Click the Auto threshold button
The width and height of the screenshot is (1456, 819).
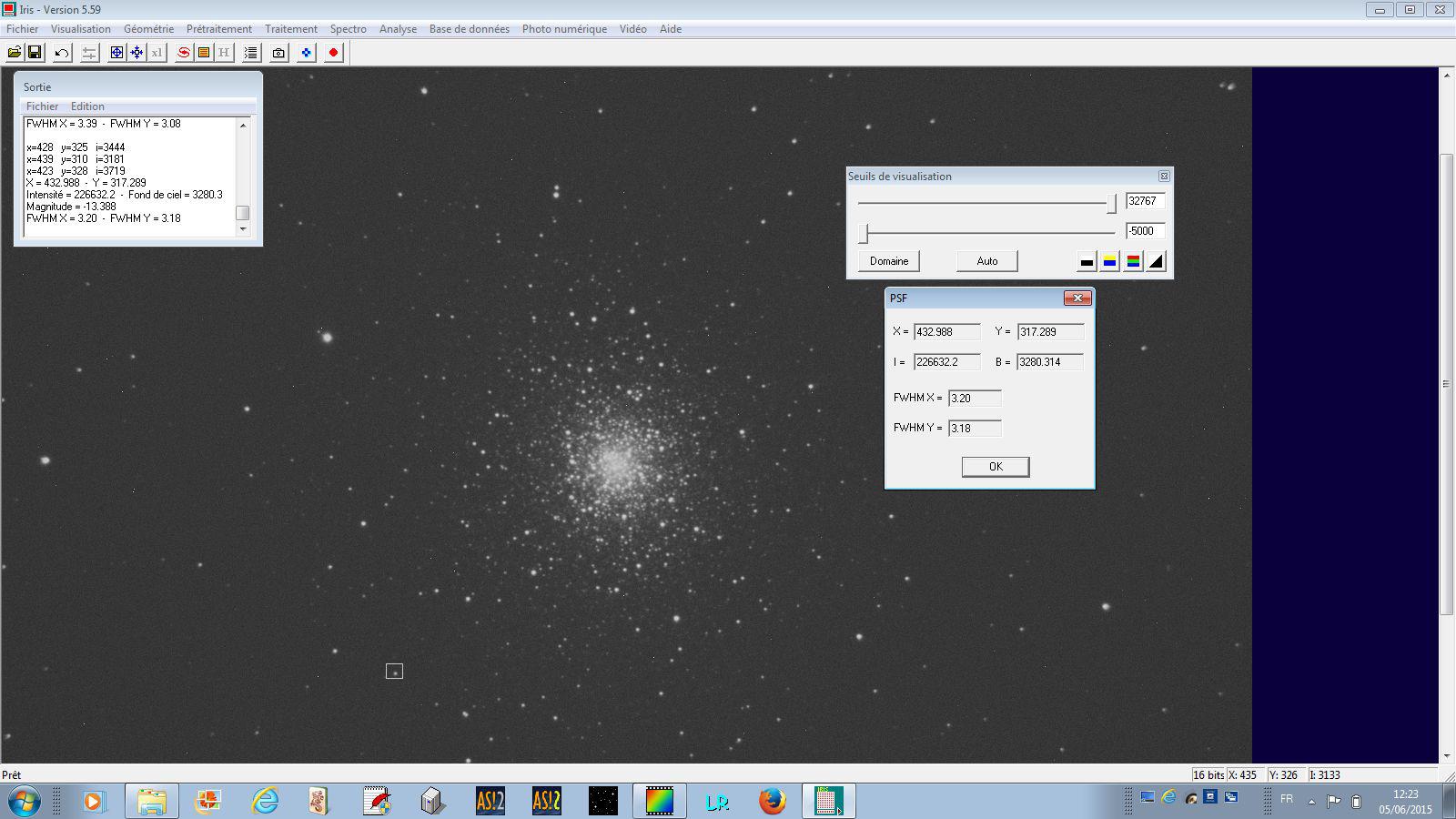pos(987,261)
